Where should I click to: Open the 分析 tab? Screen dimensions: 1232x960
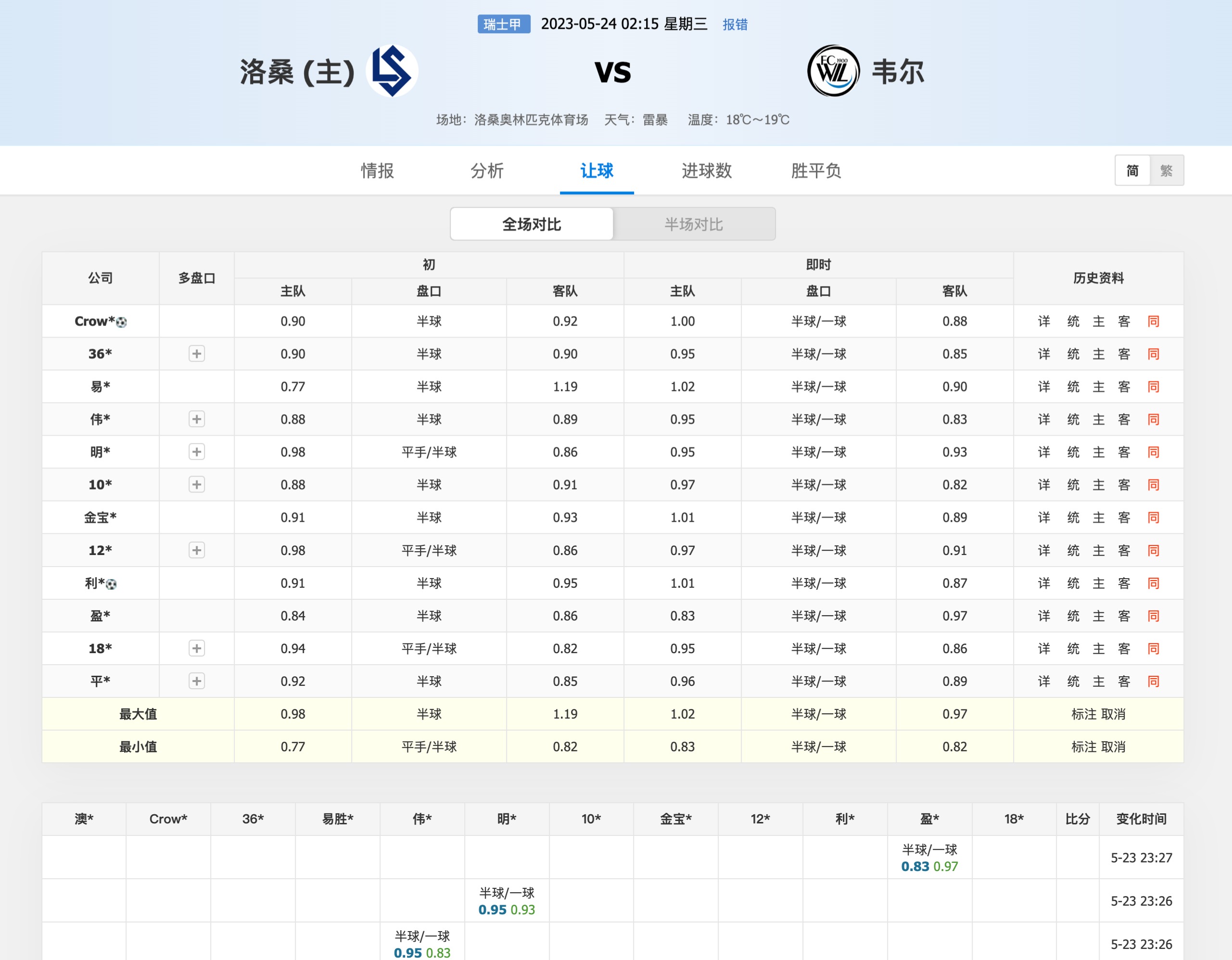click(487, 170)
